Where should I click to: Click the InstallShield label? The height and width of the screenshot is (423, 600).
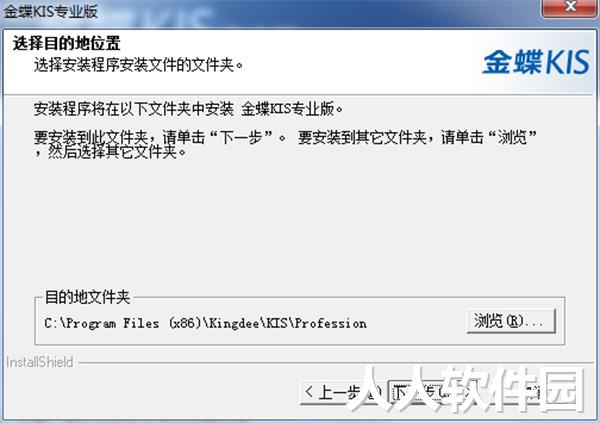click(x=40, y=362)
